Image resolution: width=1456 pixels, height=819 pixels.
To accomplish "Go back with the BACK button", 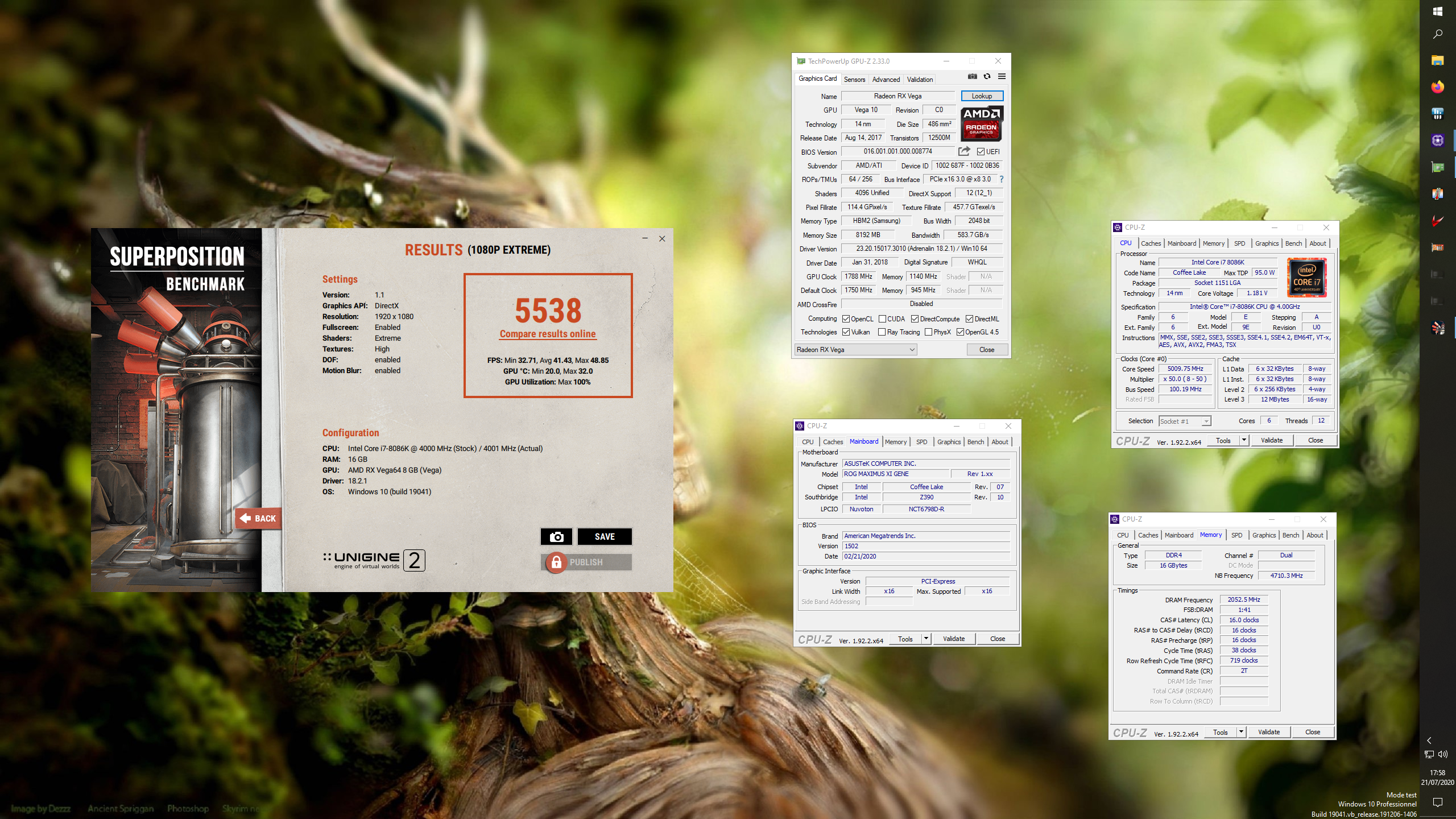I will (258, 518).
